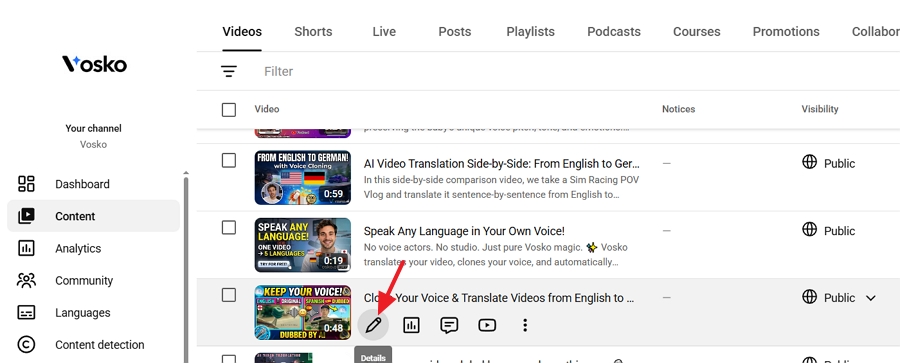Click globe icon on Keep Your Voice row

point(809,297)
